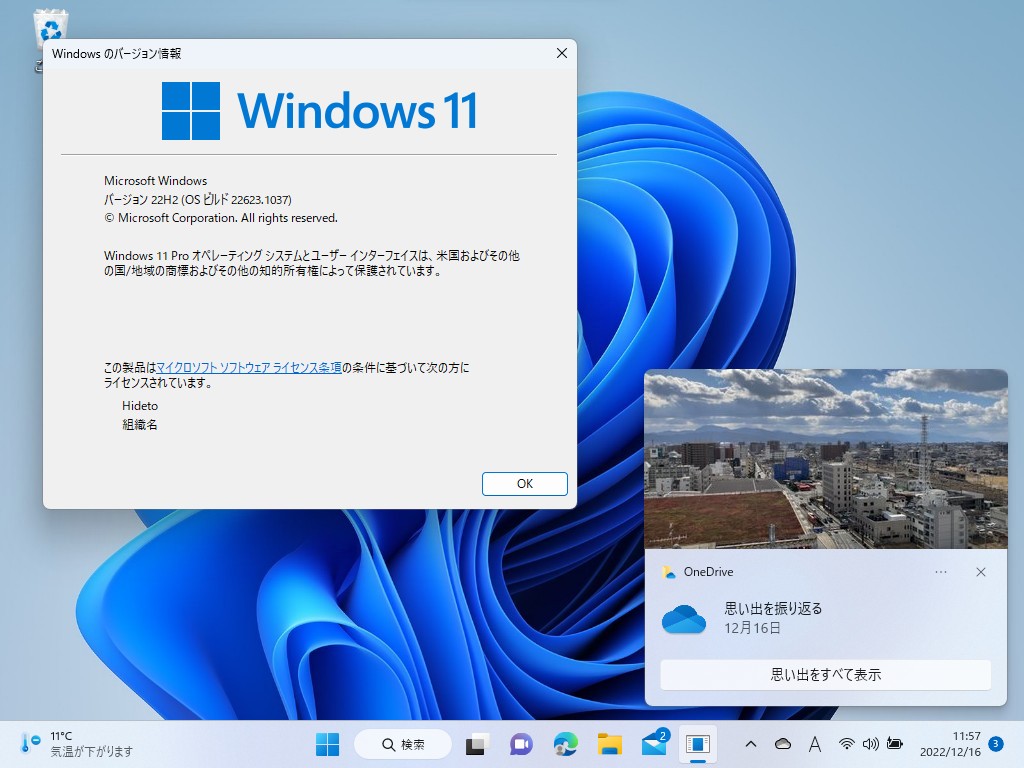
Task: Open the Mail app showing 2 notifications
Action: (653, 744)
